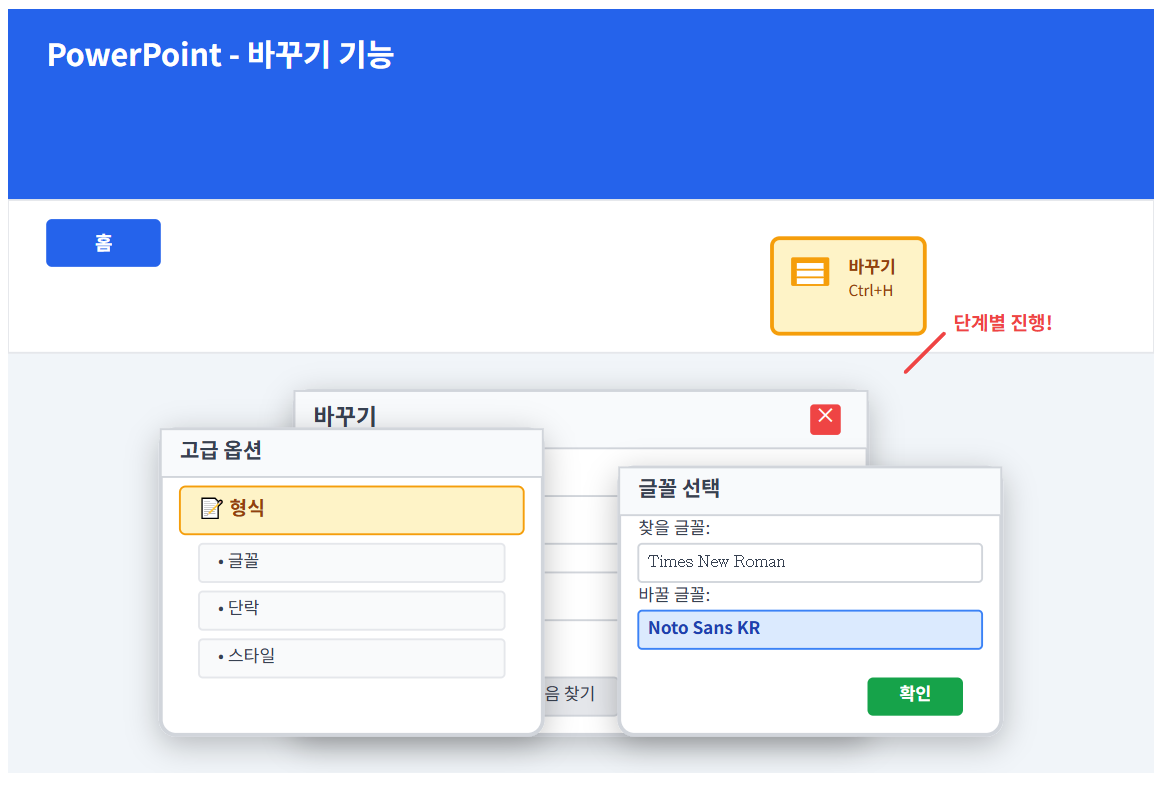1167x785 pixels.
Task: Click the orange replace icon in 바꾸기 button
Action: 810,272
